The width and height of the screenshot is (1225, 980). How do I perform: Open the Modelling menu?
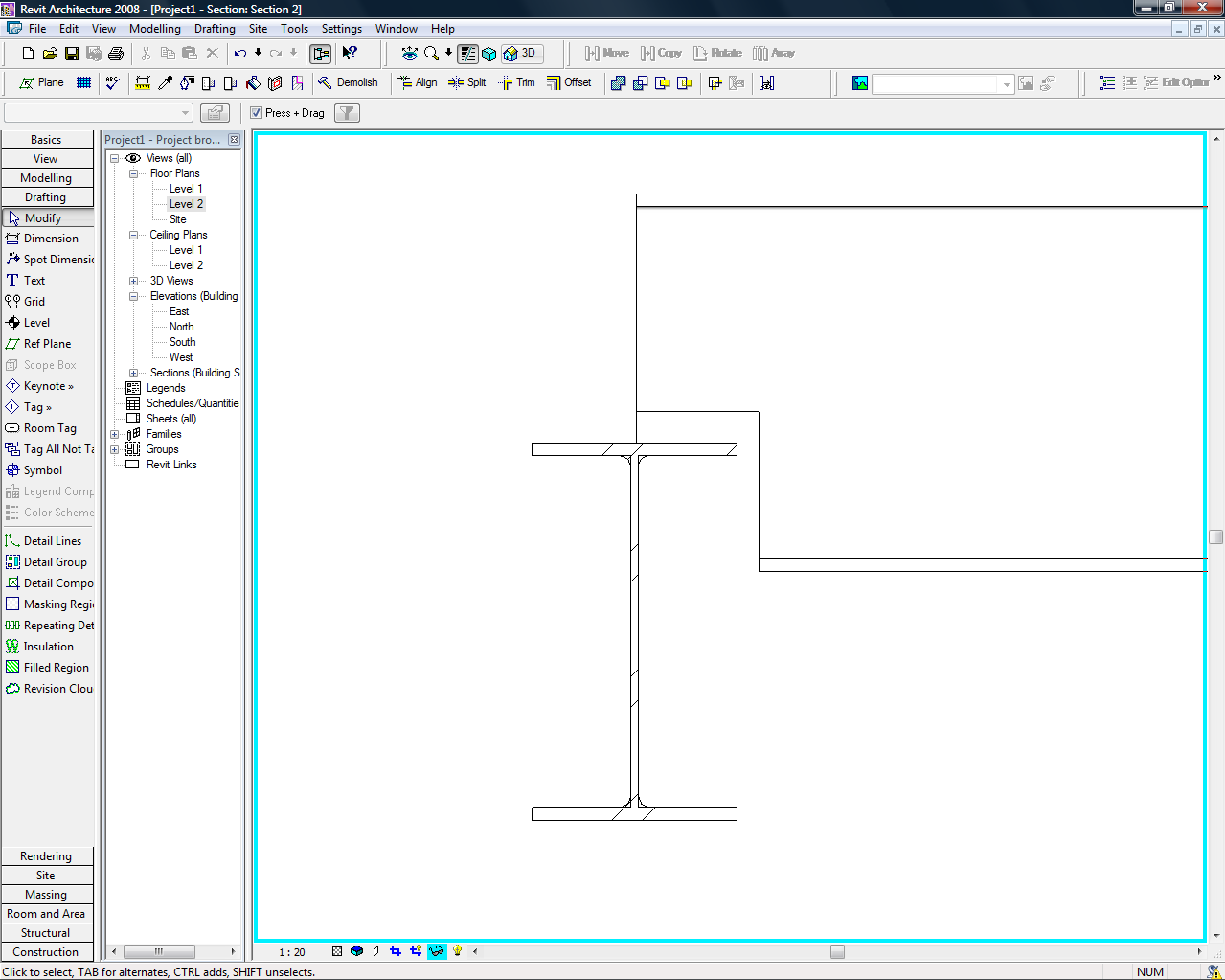(154, 29)
